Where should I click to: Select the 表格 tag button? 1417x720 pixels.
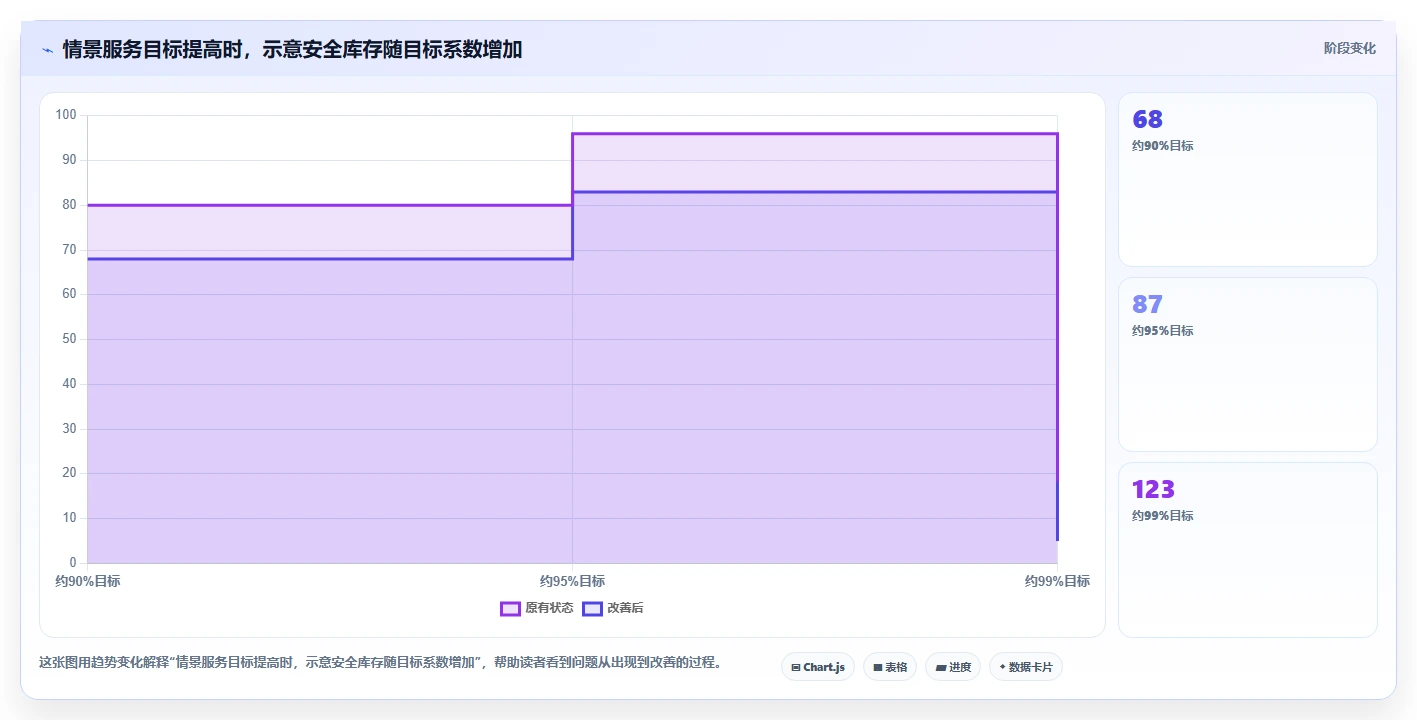click(890, 667)
